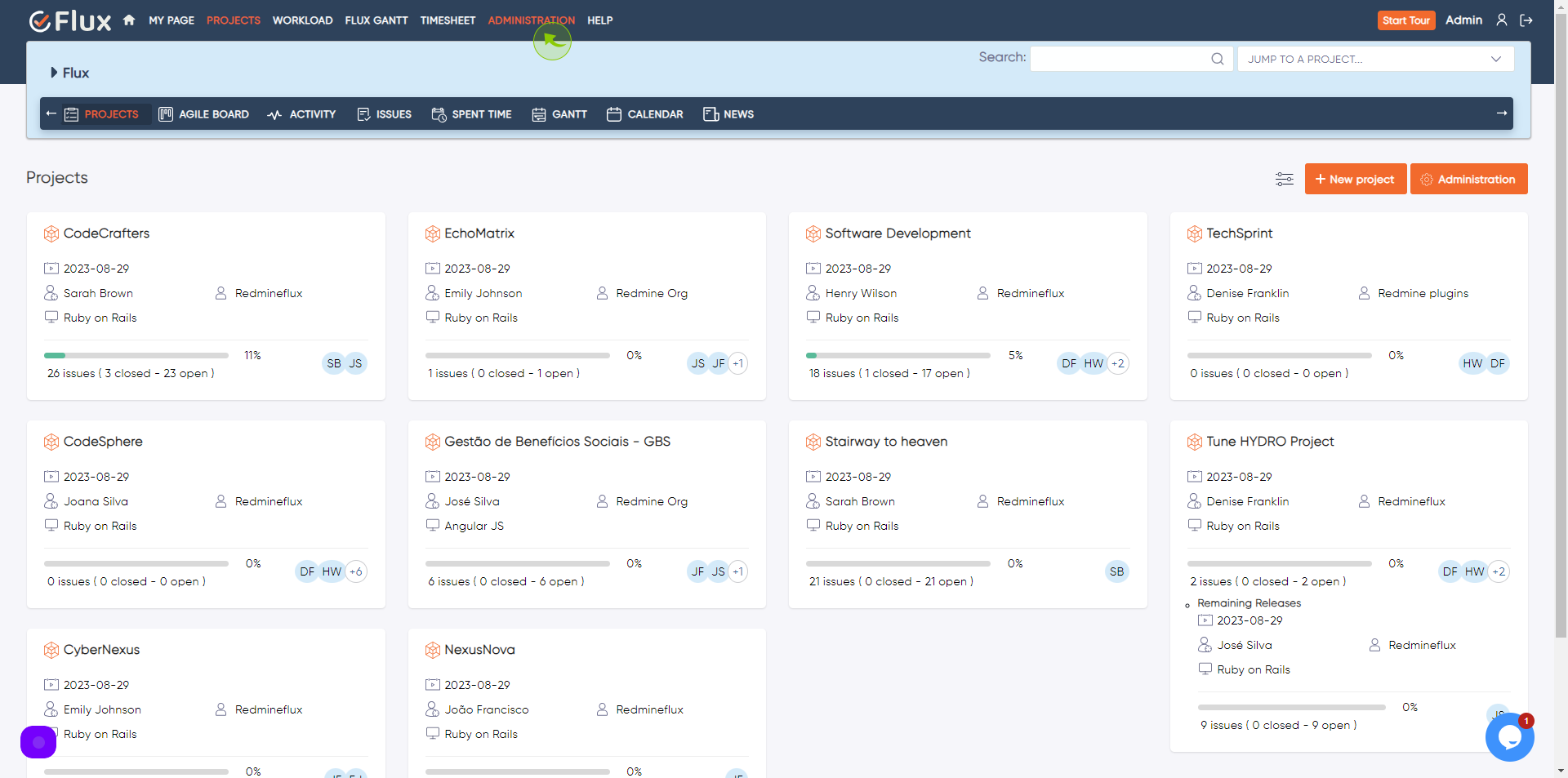Click the TechSprint project cube icon
This screenshot has width=1568, height=778.
[1195, 233]
